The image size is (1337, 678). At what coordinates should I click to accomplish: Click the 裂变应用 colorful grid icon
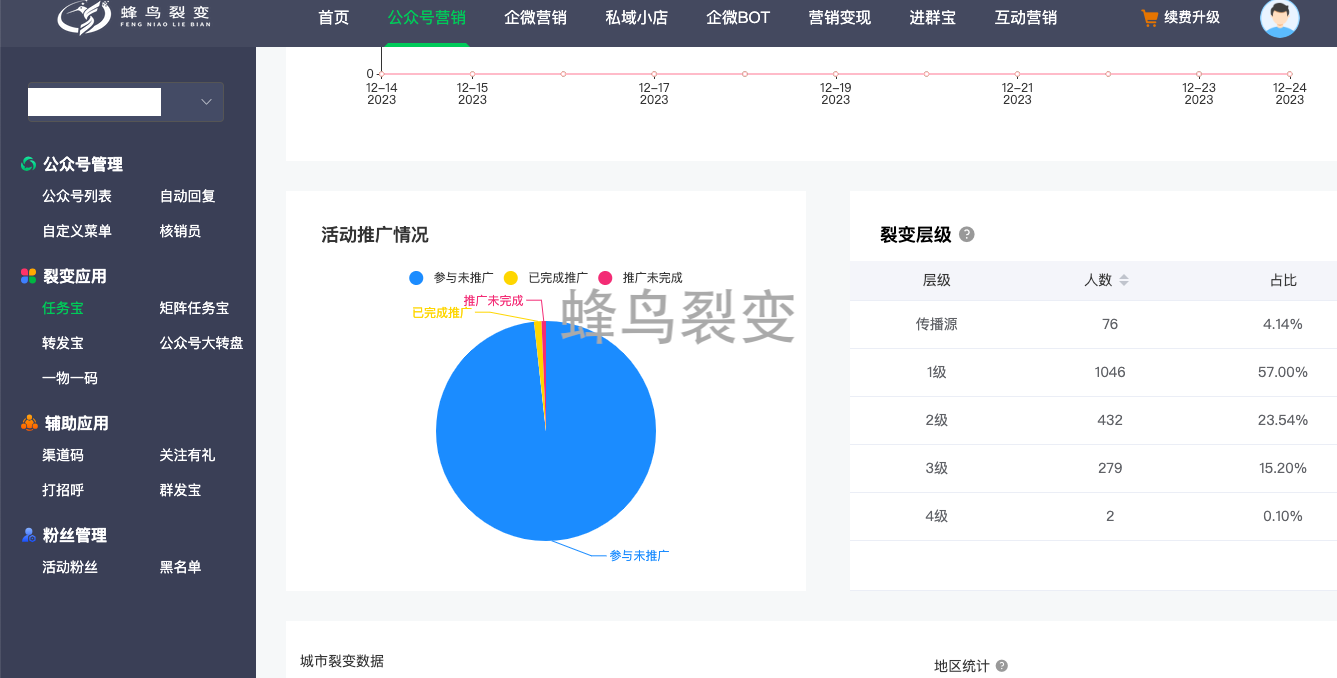[28, 276]
